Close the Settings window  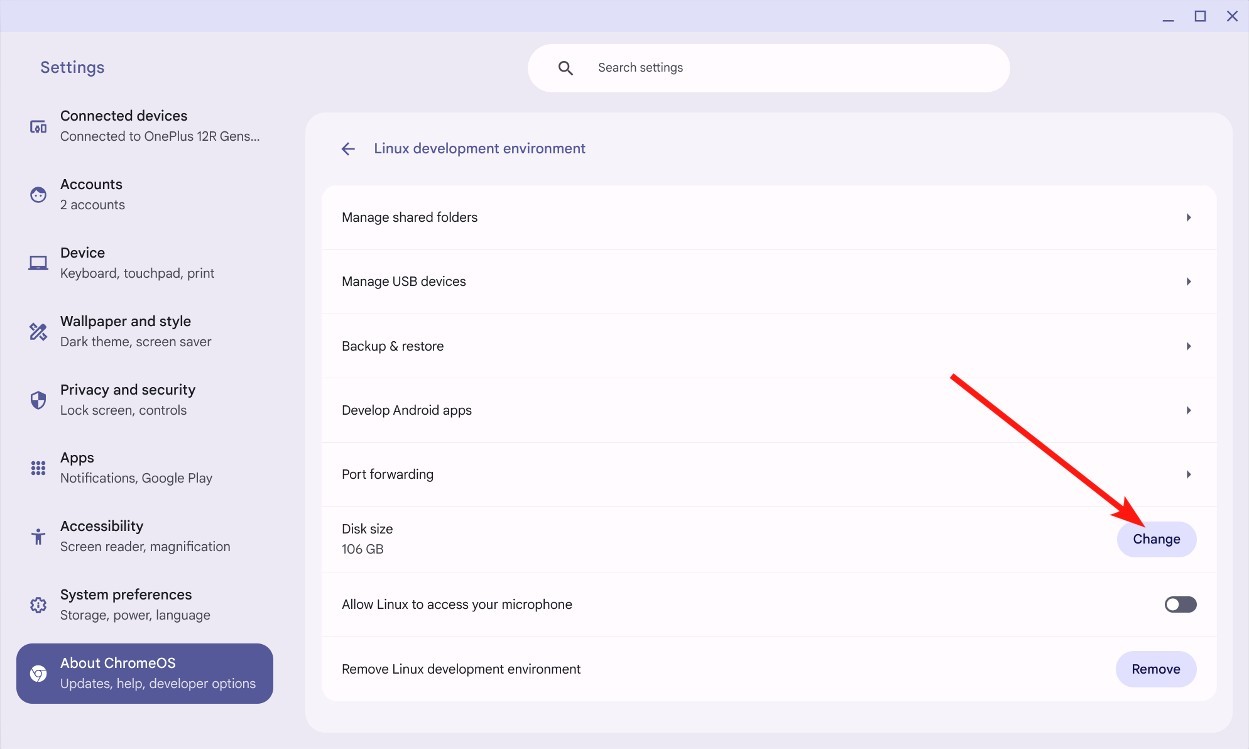coord(1232,16)
